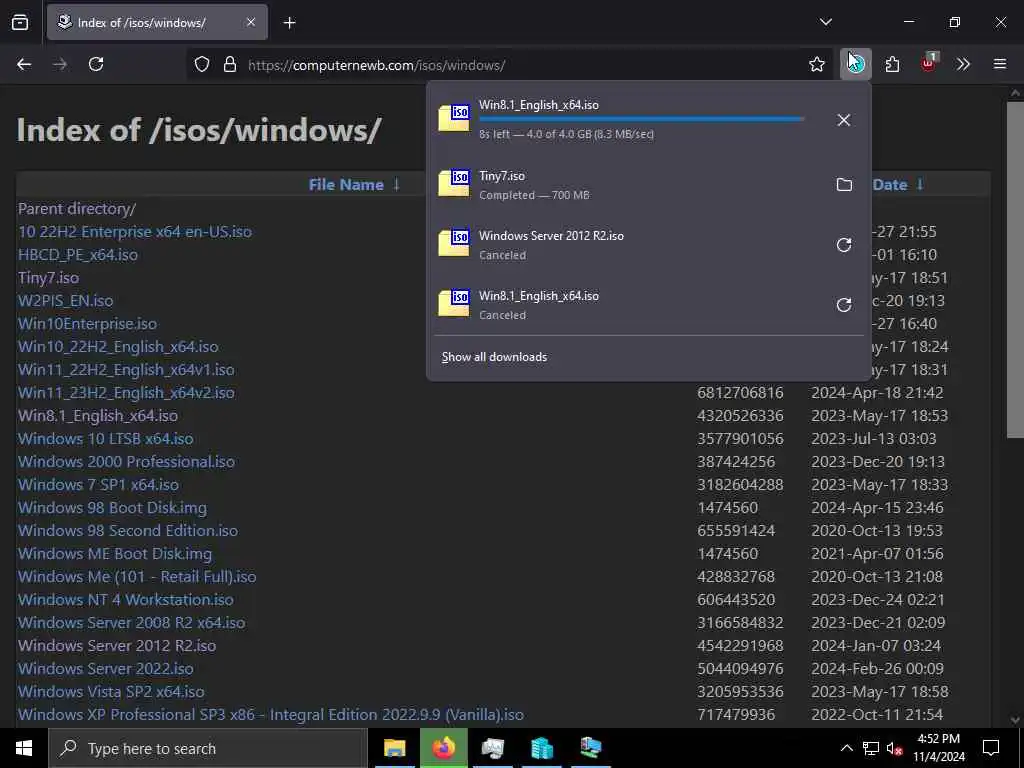Click the taskbar search box

(x=208, y=748)
